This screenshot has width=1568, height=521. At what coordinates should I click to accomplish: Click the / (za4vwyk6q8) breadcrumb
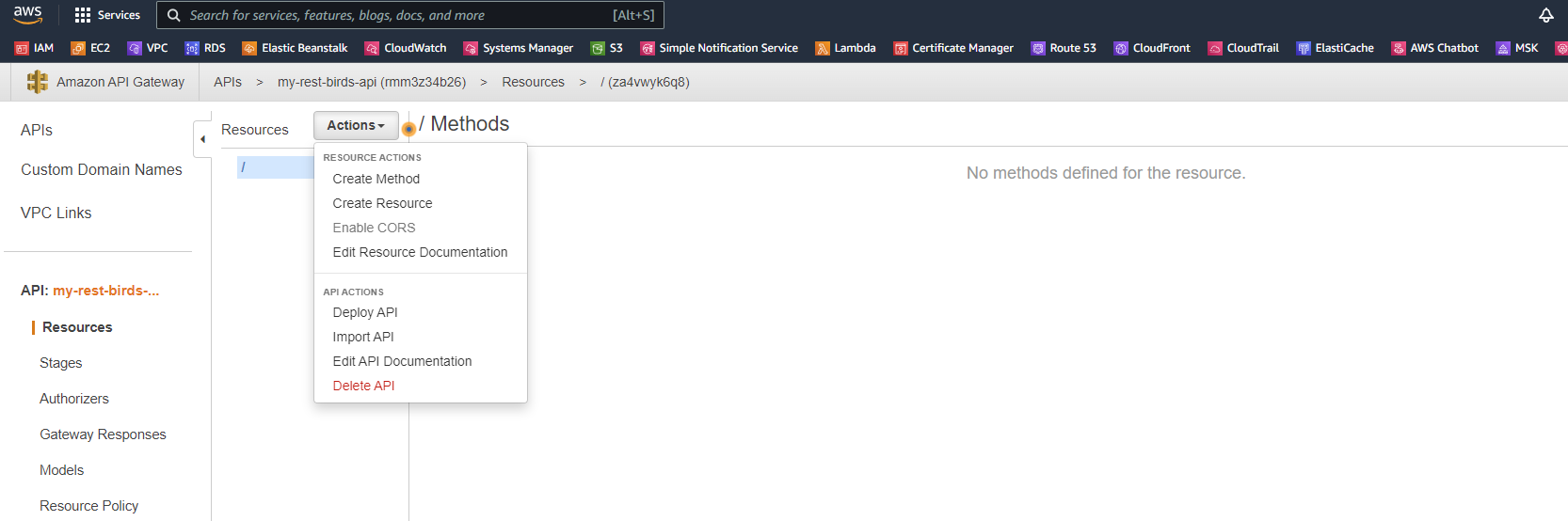tap(645, 82)
